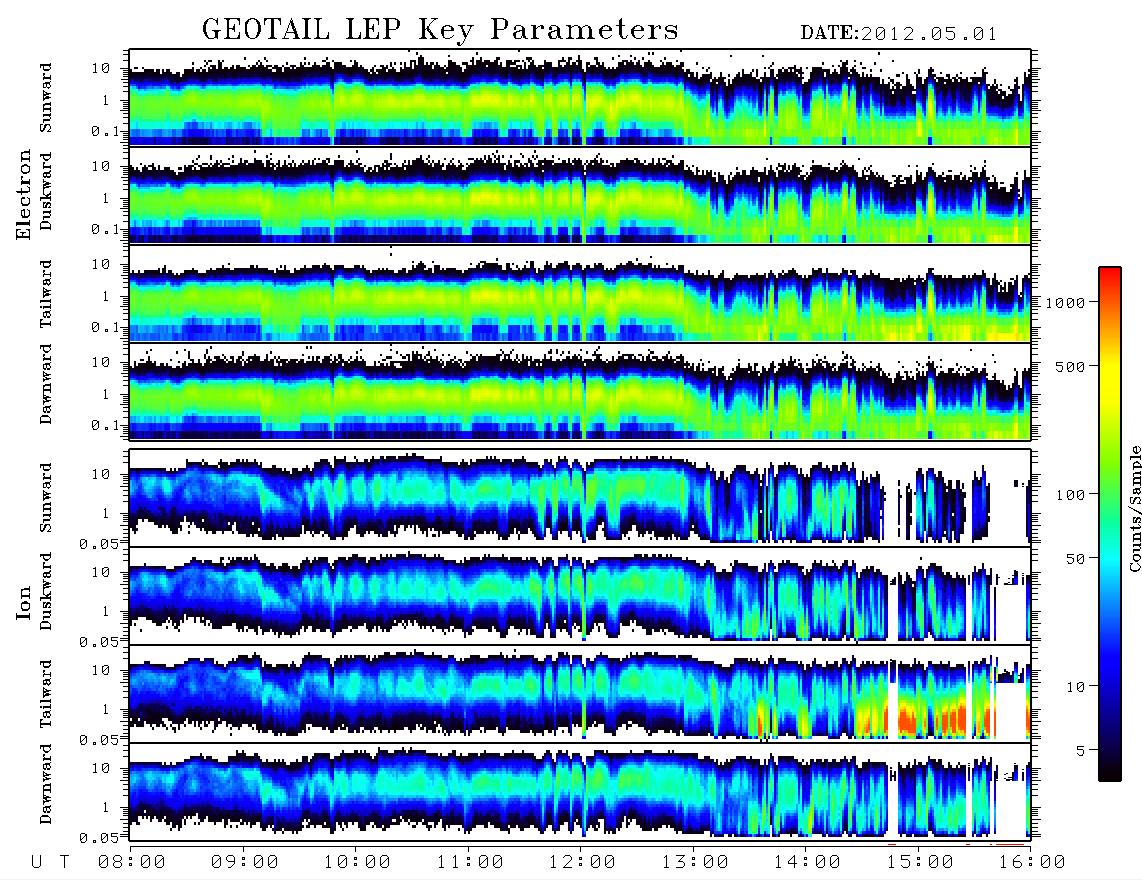This screenshot has height=880, width=1142.
Task: Click the Ion Dawnward row label
Action: 46,784
